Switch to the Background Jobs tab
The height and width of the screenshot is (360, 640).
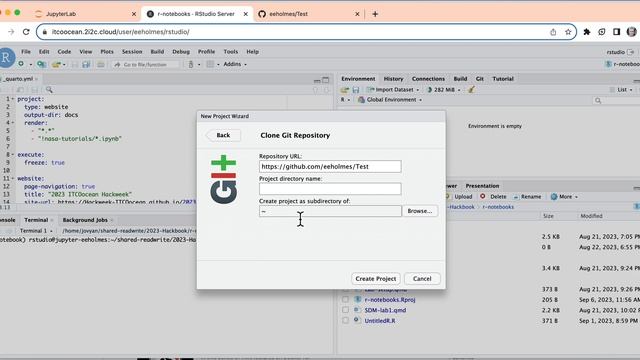point(85,220)
